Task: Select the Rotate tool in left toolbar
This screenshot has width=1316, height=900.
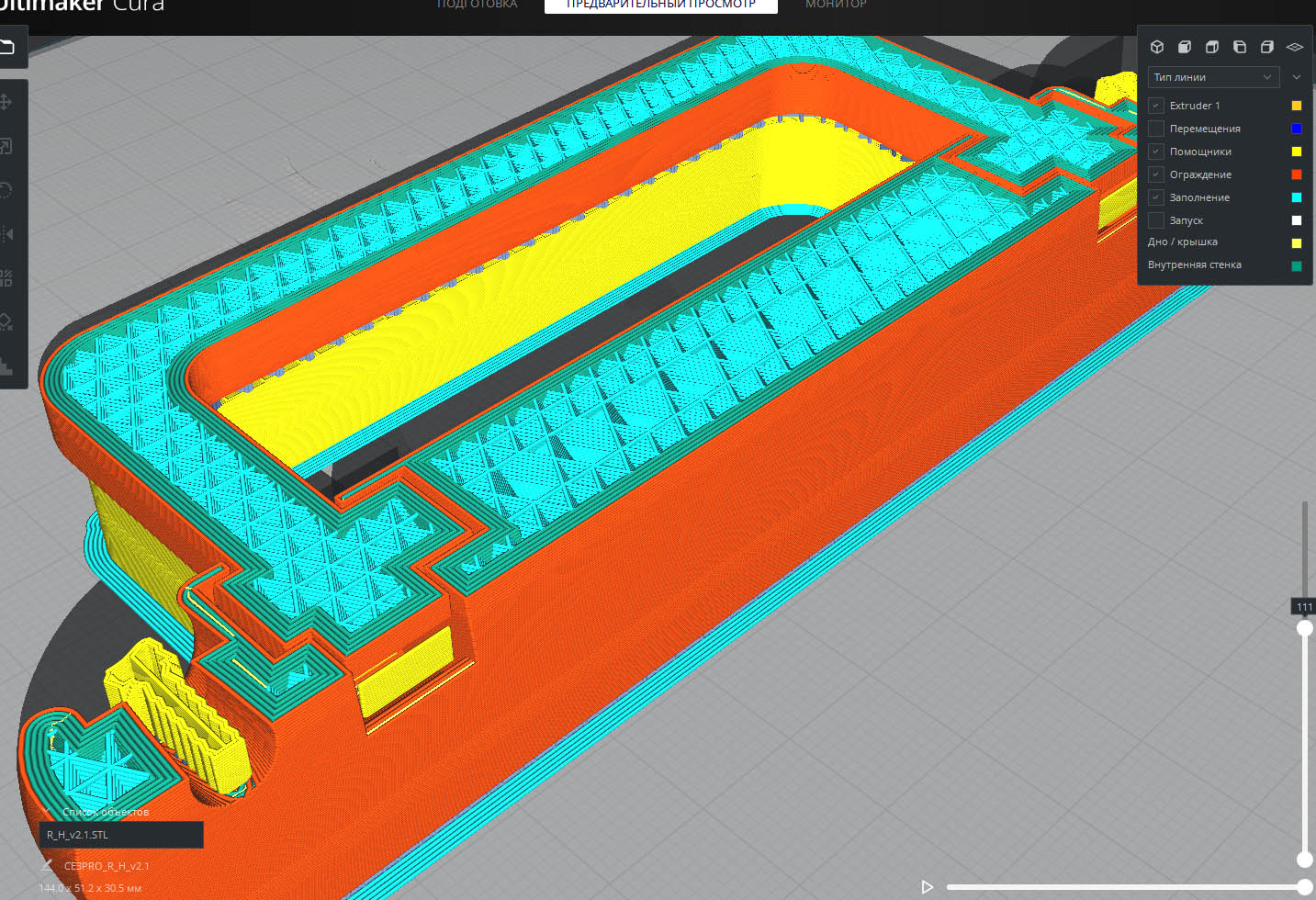Action: 6,190
